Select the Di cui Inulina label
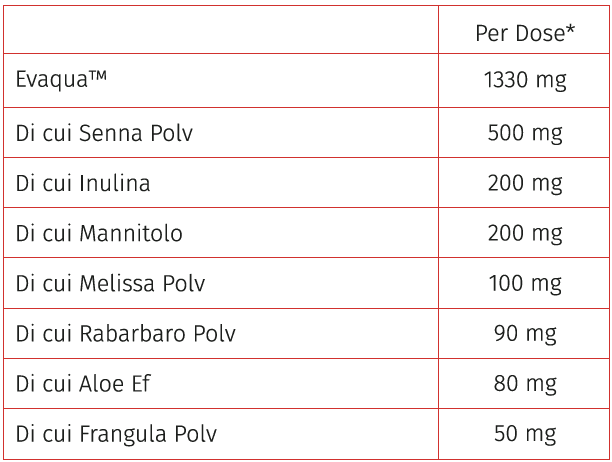 tap(83, 183)
